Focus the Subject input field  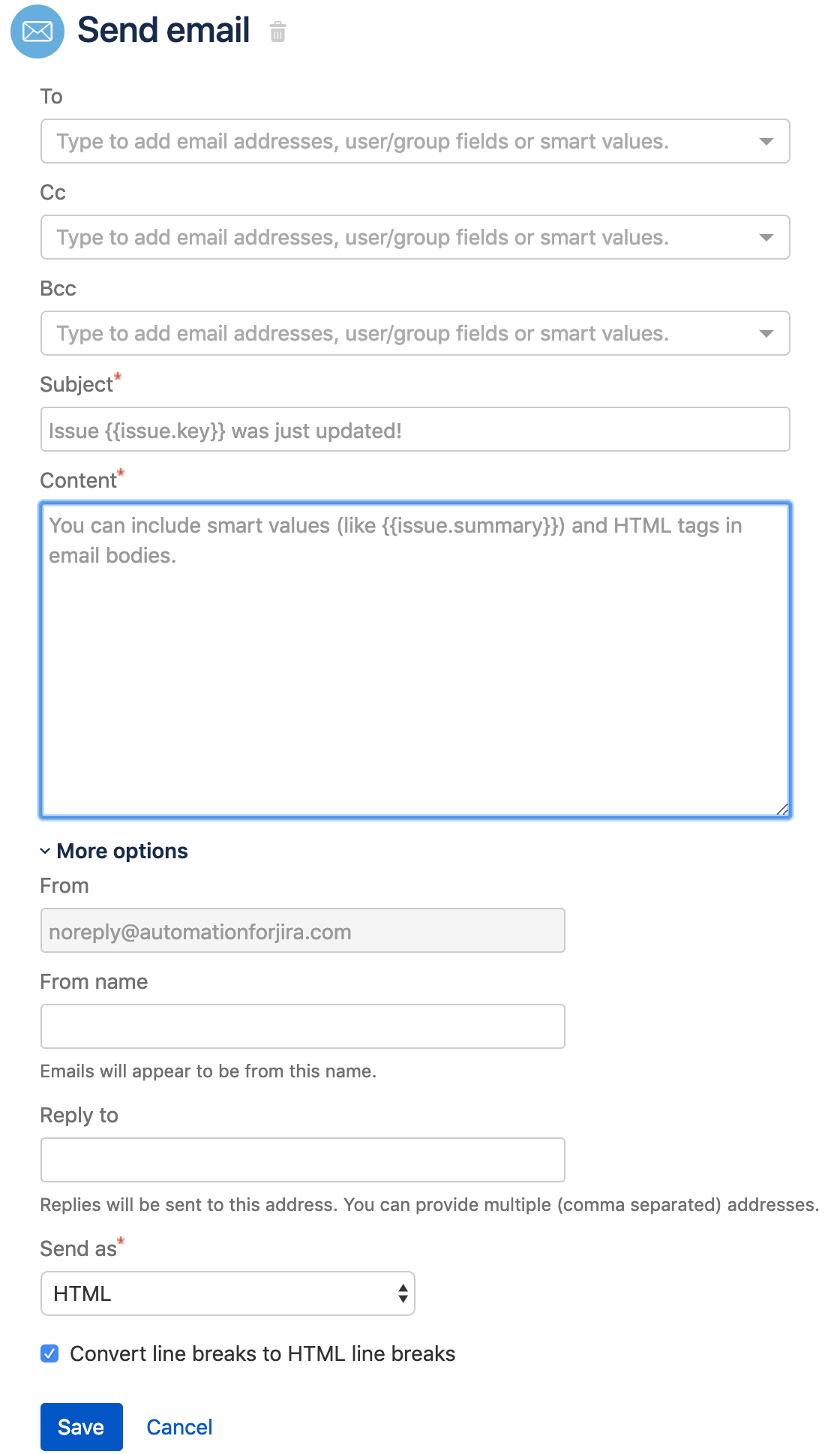point(415,430)
